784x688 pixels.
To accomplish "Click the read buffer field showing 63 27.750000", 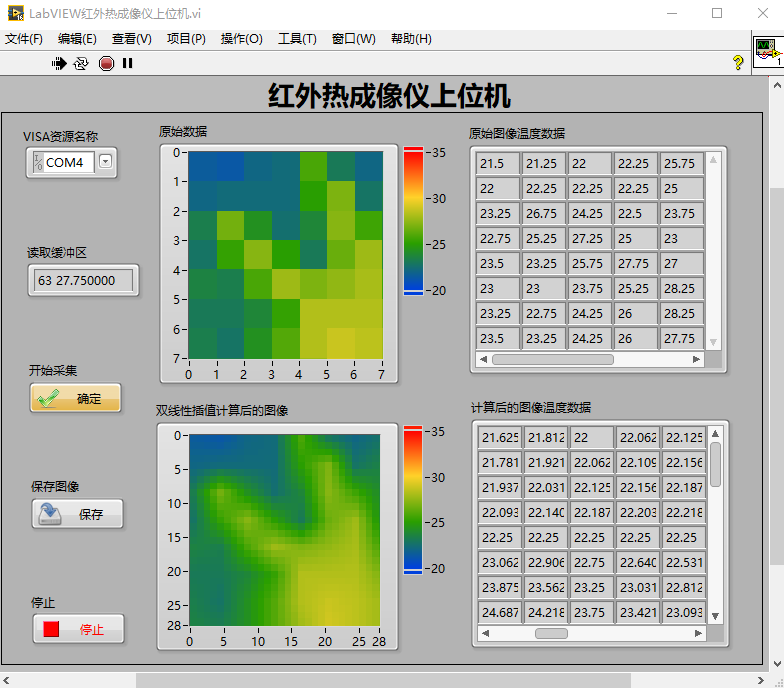I will [83, 280].
